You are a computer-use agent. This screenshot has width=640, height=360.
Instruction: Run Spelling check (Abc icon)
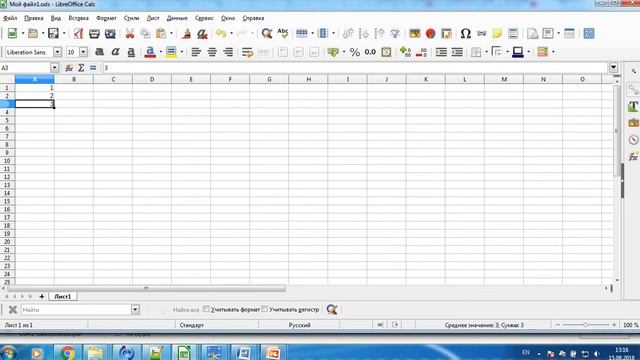point(282,33)
